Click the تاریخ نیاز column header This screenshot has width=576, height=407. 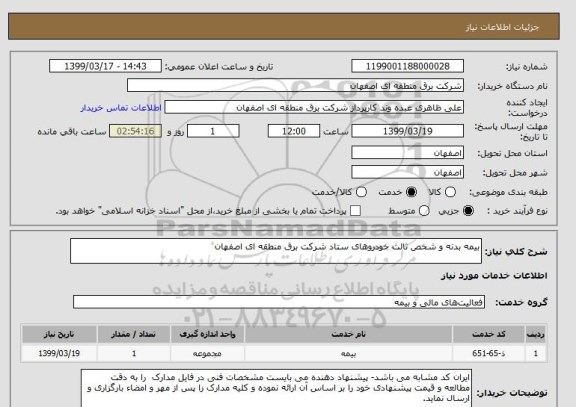pos(59,334)
